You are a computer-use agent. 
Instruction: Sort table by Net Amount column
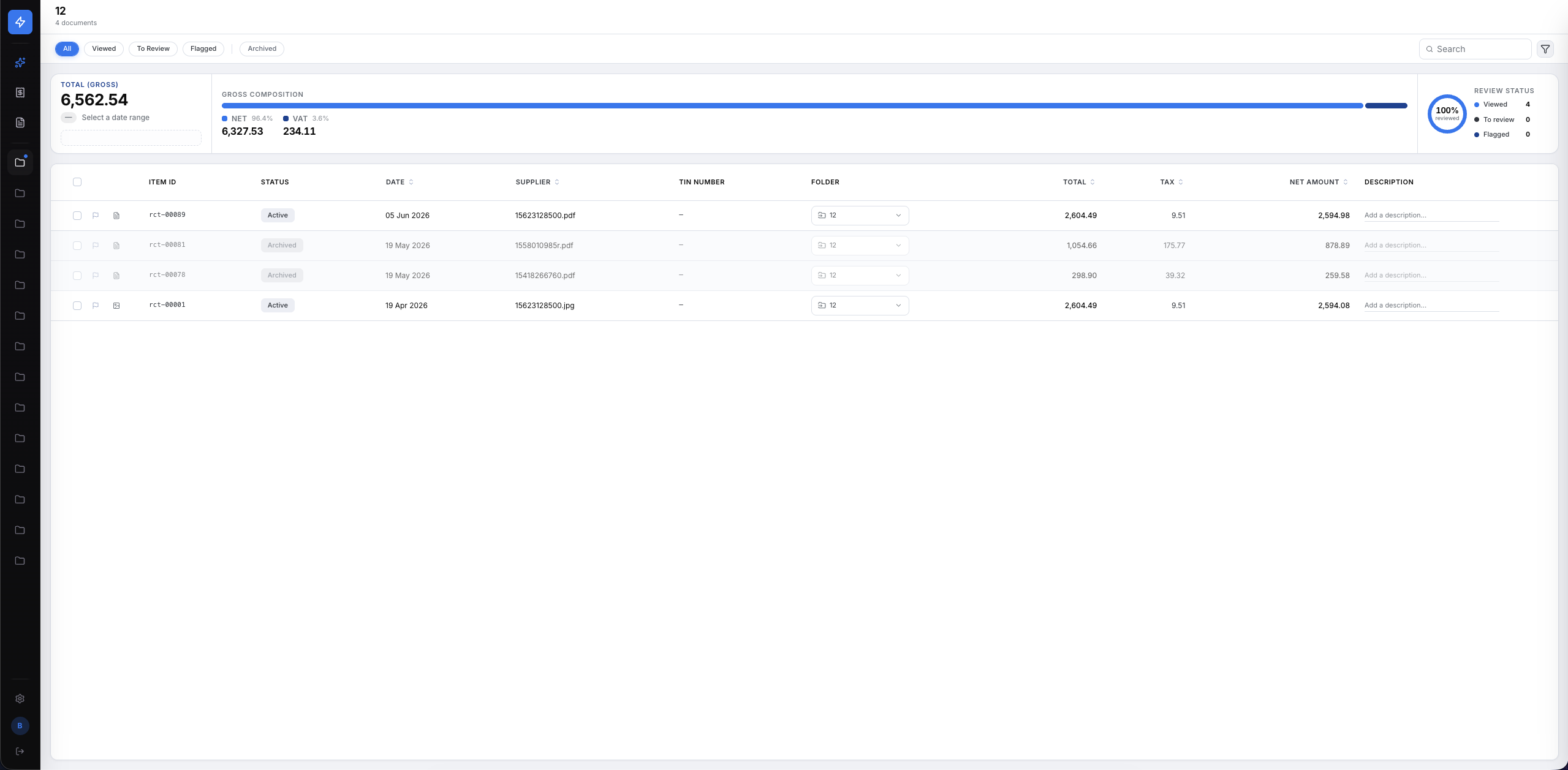[1319, 182]
